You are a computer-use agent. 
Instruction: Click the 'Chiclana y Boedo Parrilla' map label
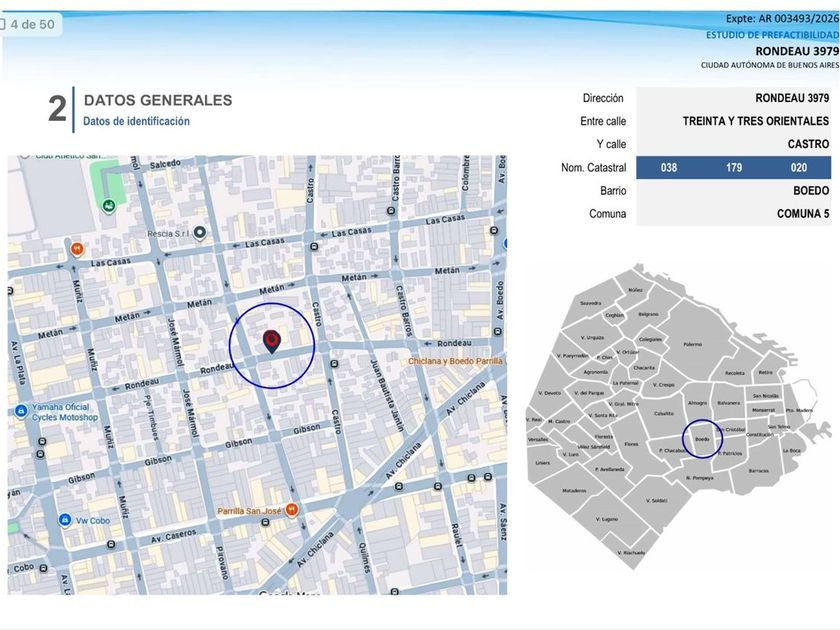coord(455,361)
